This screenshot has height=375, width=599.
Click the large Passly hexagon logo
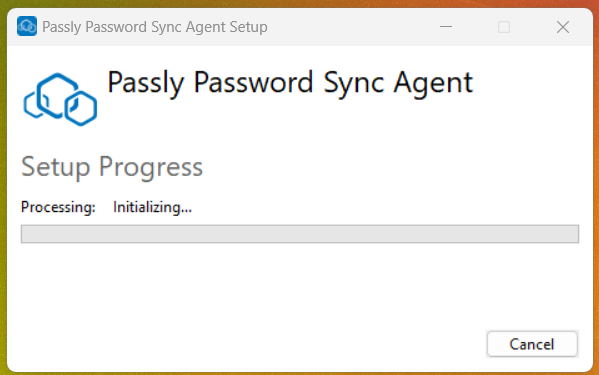[x=60, y=99]
